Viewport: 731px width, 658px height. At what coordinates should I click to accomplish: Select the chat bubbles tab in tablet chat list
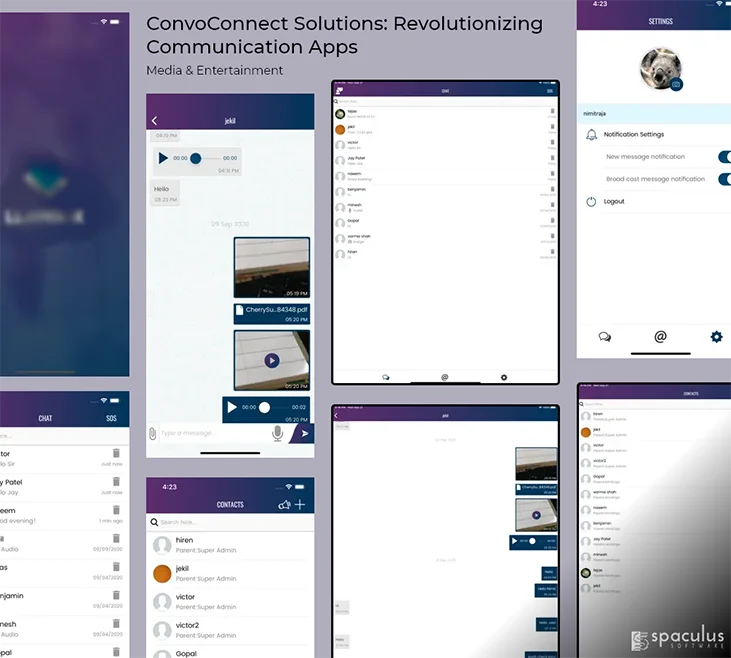pyautogui.click(x=386, y=377)
